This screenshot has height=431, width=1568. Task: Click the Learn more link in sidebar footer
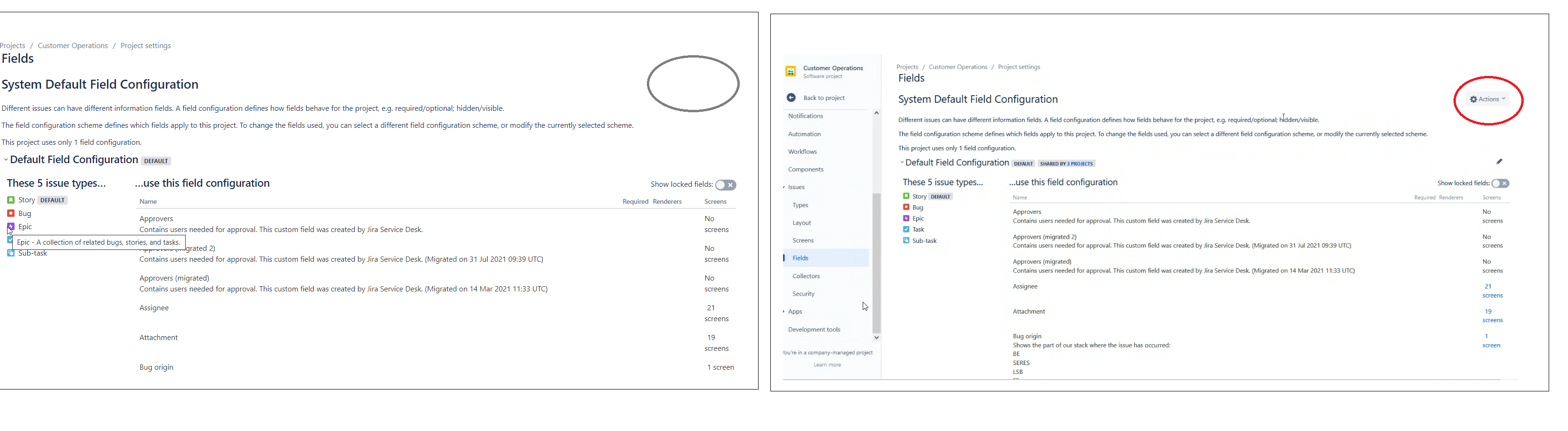pyautogui.click(x=827, y=365)
